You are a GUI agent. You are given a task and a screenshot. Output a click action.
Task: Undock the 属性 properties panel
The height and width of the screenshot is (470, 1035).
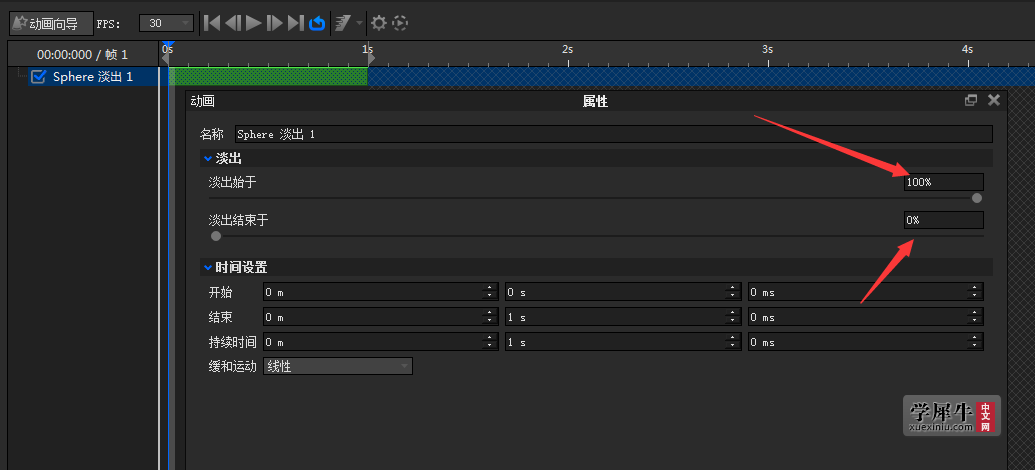[x=970, y=100]
